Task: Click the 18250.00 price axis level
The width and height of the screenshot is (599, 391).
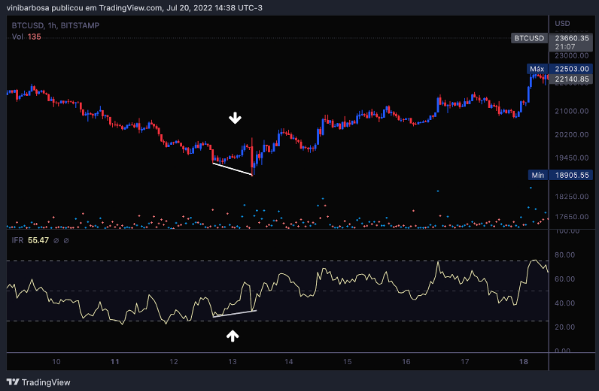Action: tap(571, 196)
